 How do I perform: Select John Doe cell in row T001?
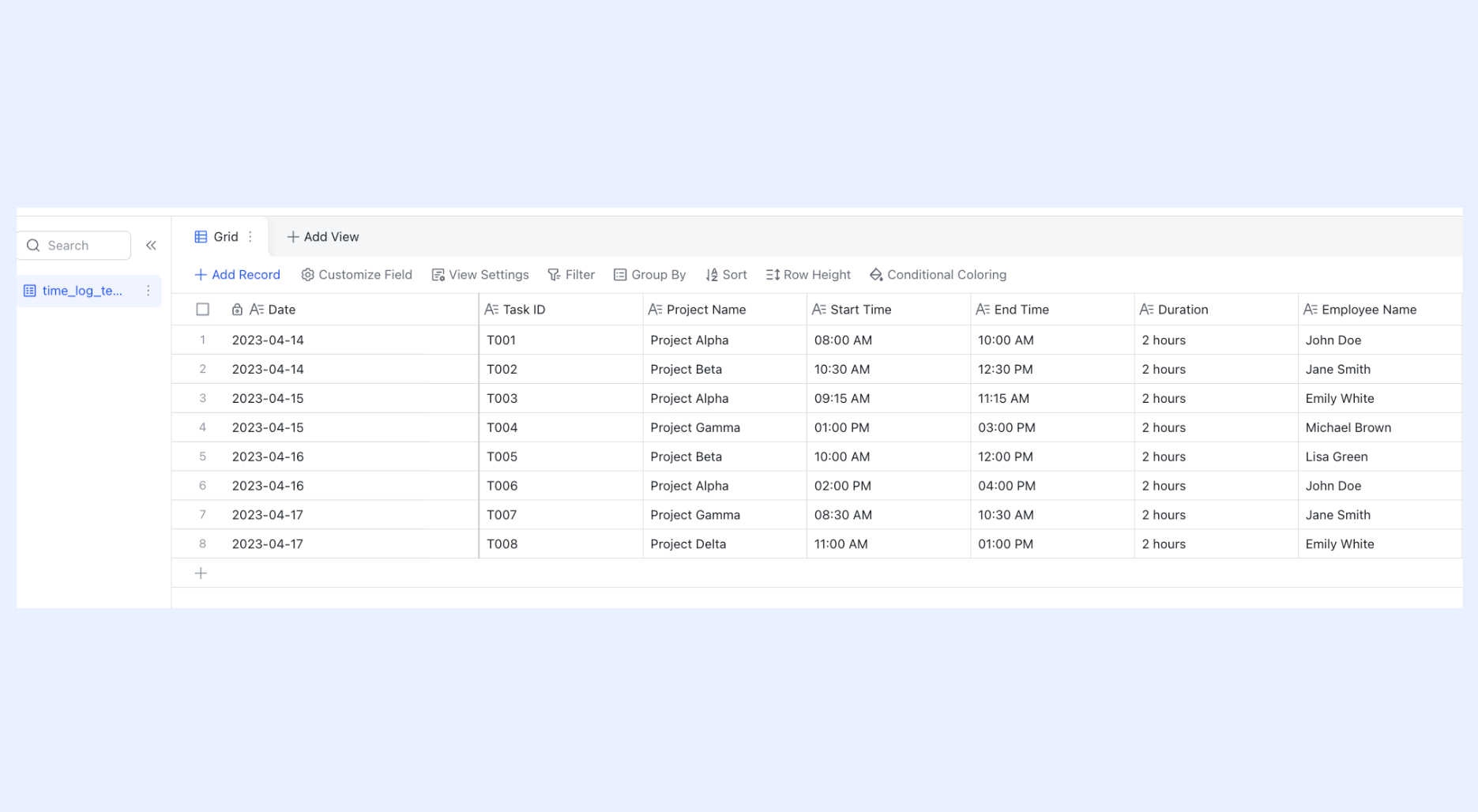click(x=1380, y=340)
